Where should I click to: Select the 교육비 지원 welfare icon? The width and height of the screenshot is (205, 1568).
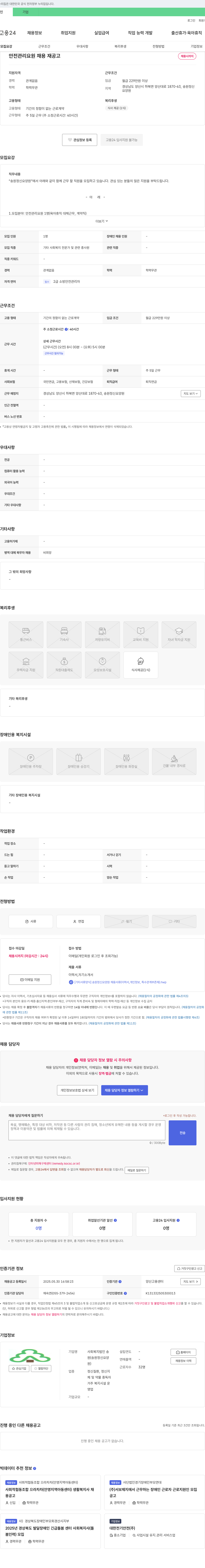pyautogui.click(x=141, y=635)
